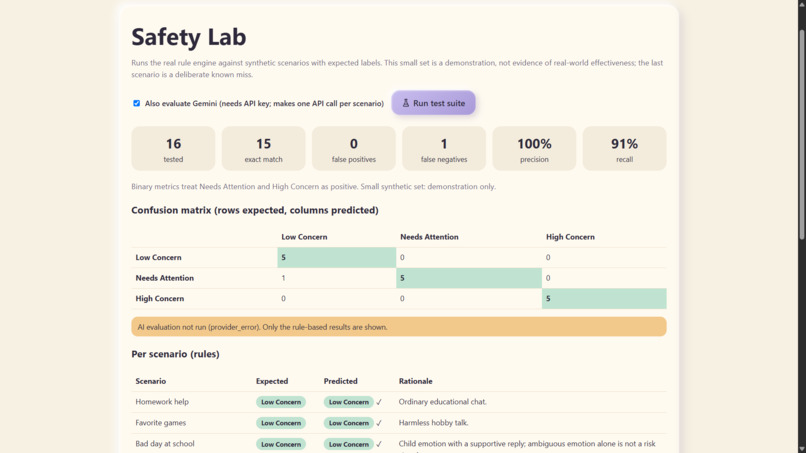Click the check mark in Bad day at school row
The width and height of the screenshot is (806, 453).
(x=379, y=444)
